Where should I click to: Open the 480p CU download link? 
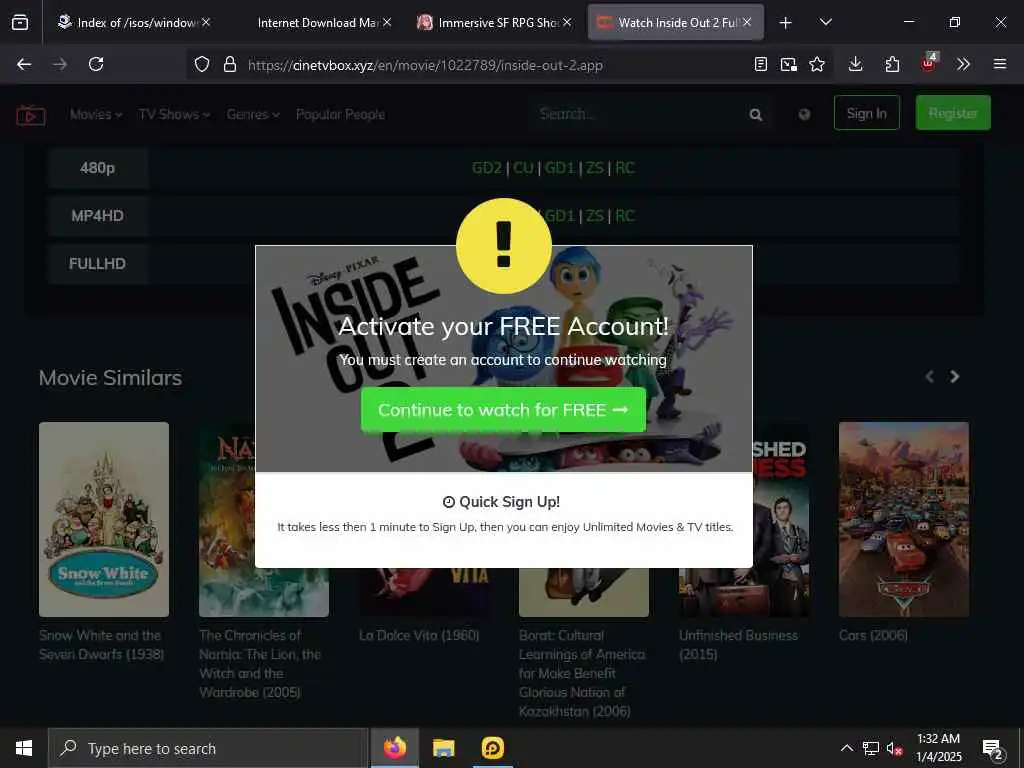point(523,168)
